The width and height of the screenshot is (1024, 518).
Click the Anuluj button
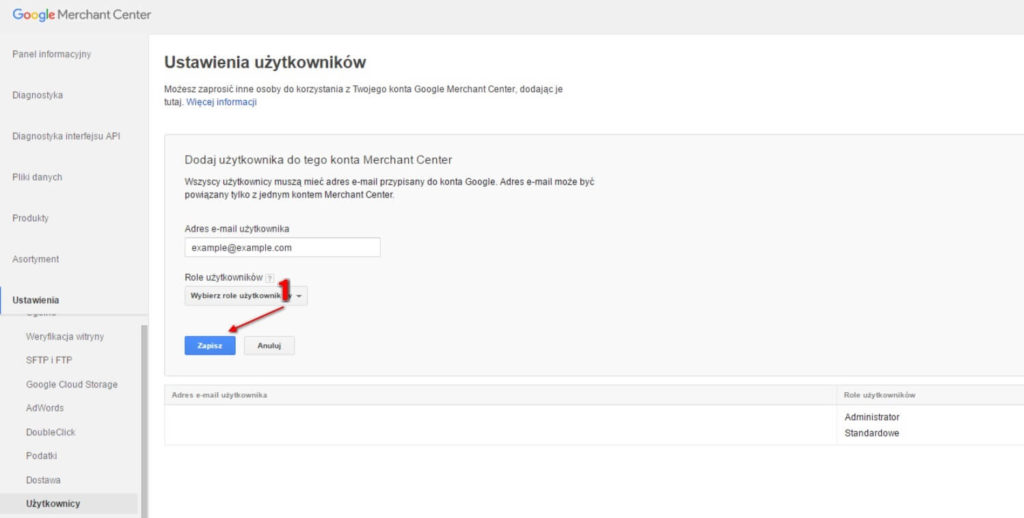[269, 345]
